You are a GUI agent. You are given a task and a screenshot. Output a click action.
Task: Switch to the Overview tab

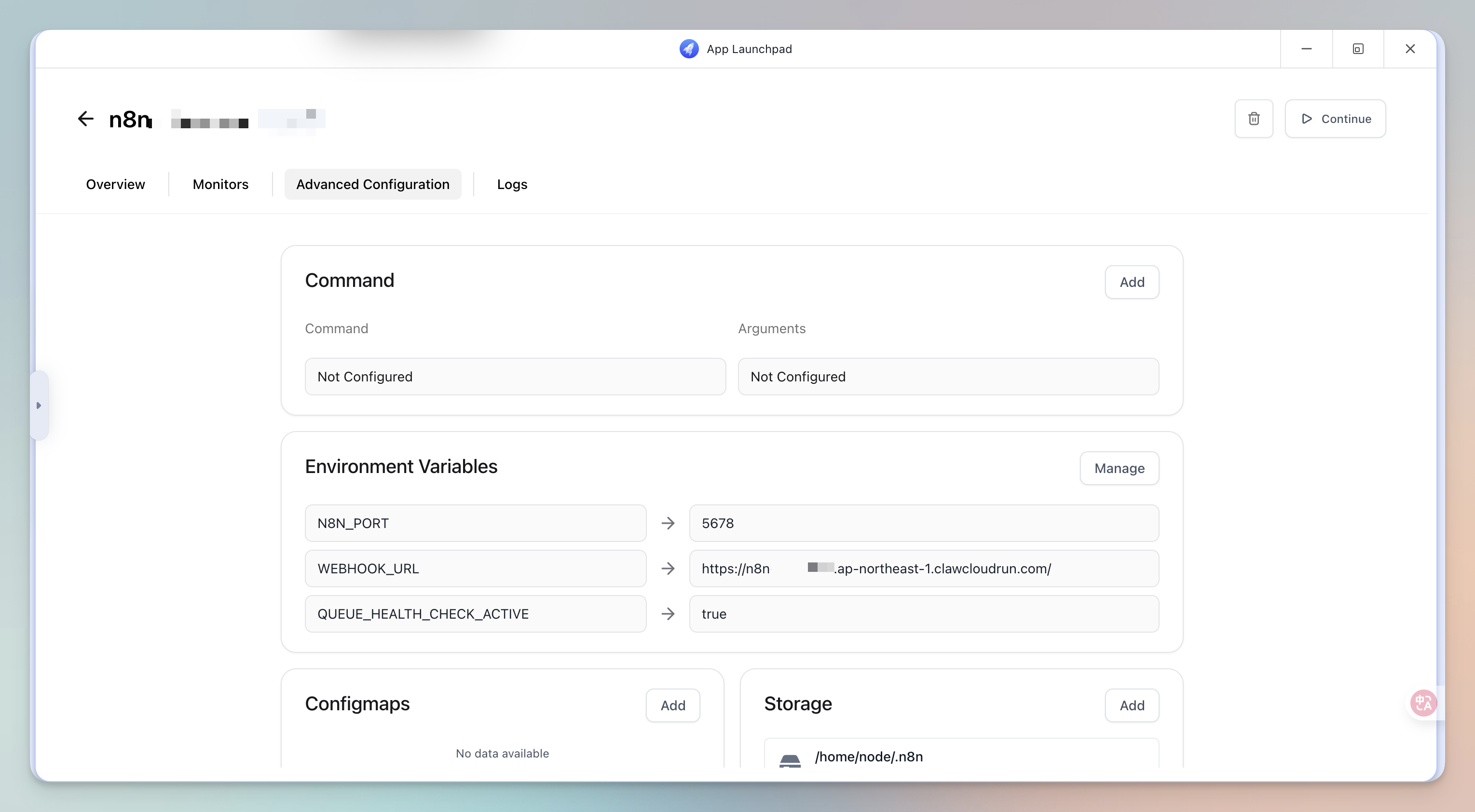click(115, 184)
